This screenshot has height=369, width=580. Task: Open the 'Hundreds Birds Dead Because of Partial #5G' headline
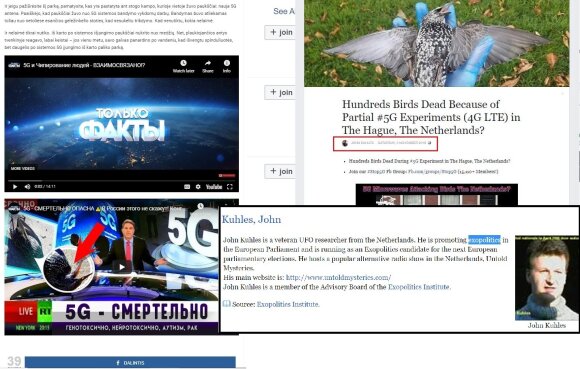pyautogui.click(x=431, y=117)
